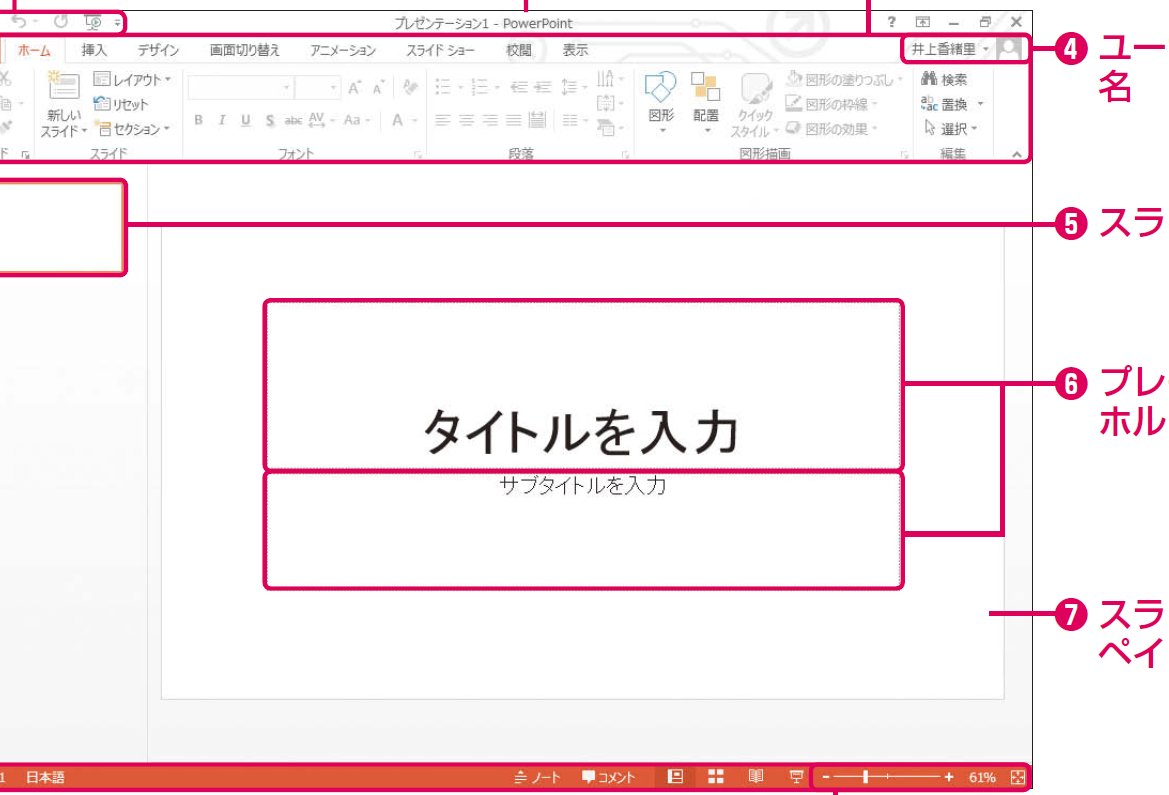Screen dimensions: 1169x795
Task: Toggle italic formatting (I)
Action: (221, 120)
